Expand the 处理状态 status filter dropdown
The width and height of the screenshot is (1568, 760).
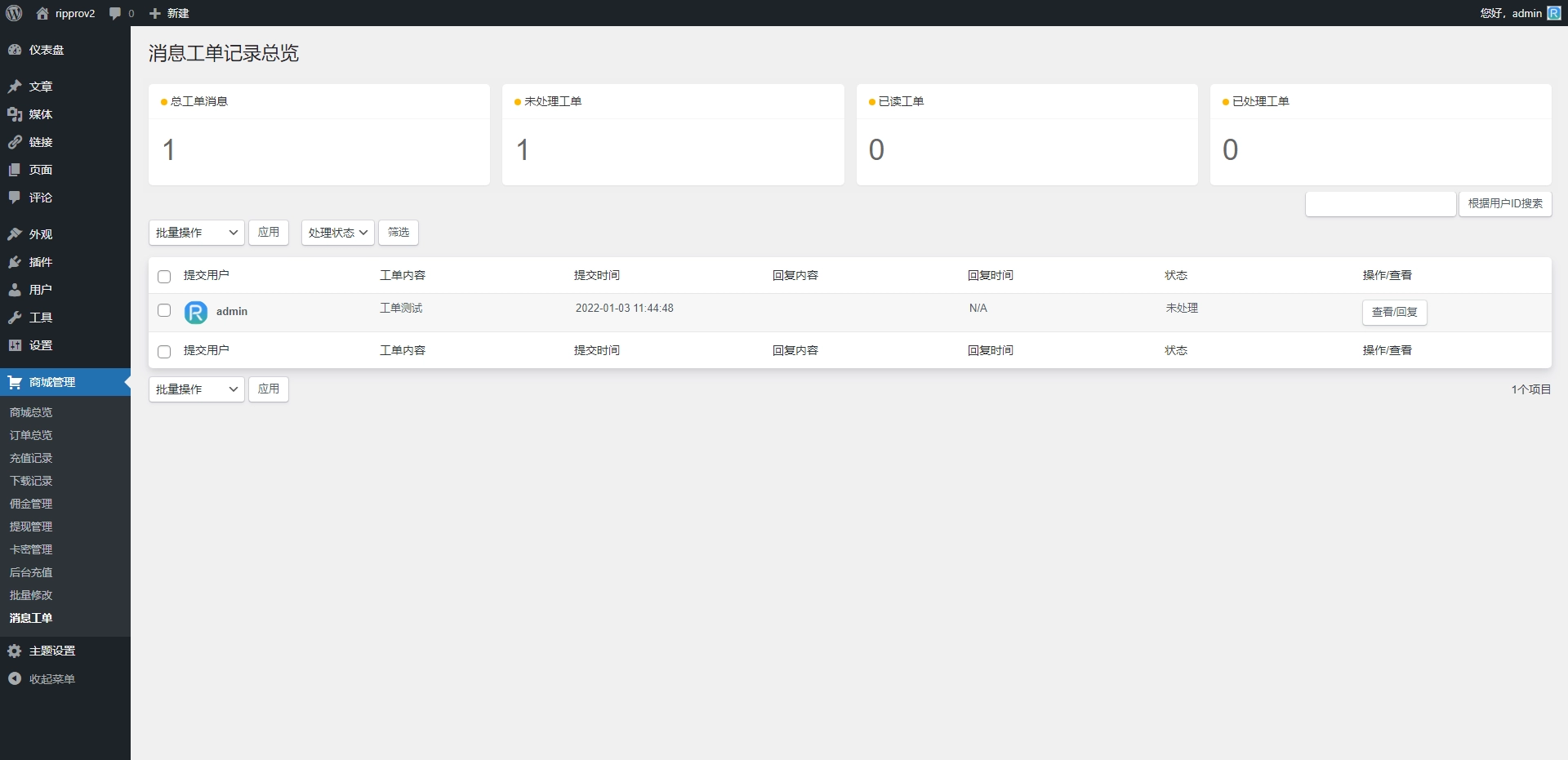[x=337, y=233]
